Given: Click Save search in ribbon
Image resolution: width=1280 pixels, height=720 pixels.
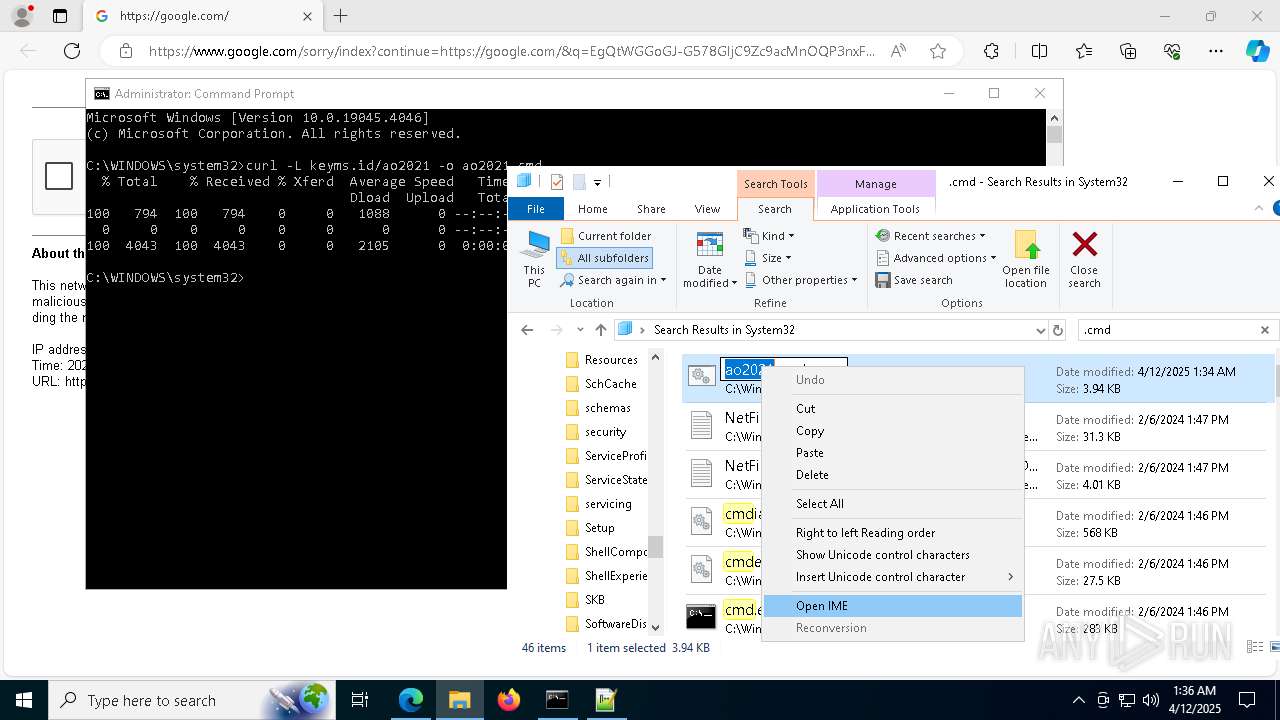Looking at the screenshot, I should click(914, 280).
